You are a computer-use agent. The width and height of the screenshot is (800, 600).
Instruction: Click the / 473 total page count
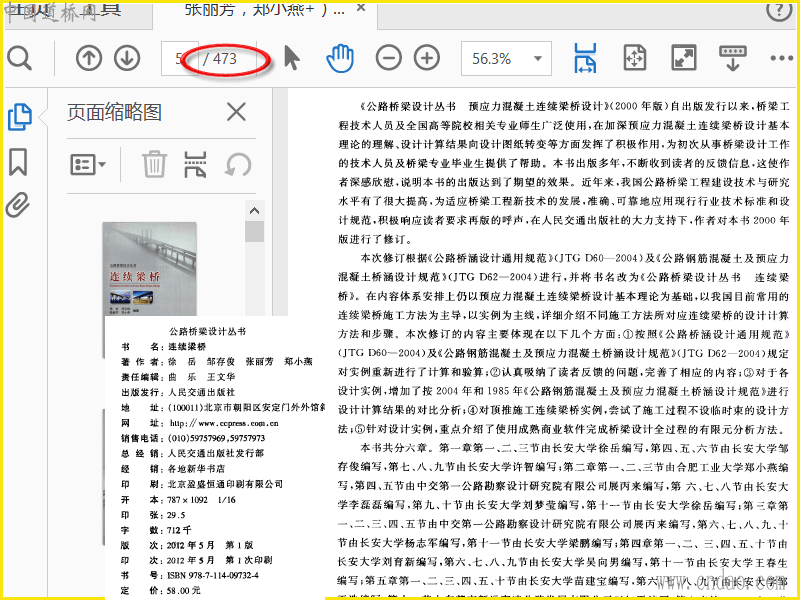[x=220, y=59]
